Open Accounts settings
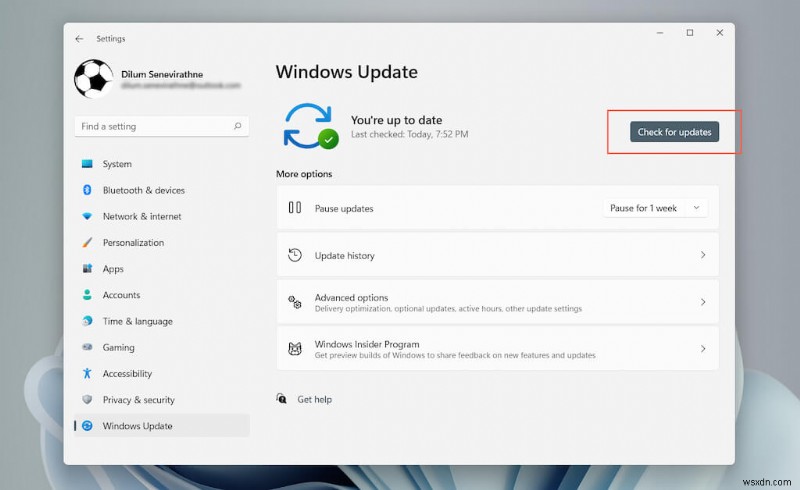 point(162,295)
